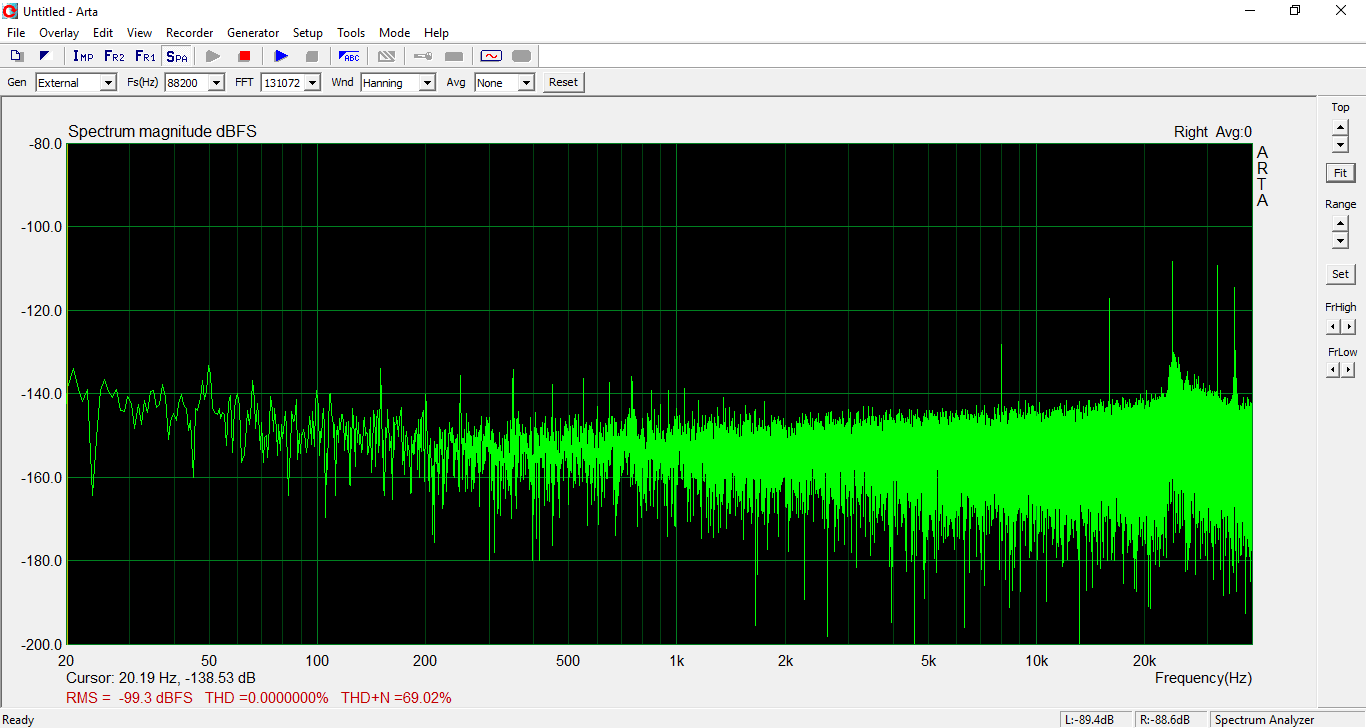This screenshot has width=1366, height=728.
Task: Click the Set button
Action: click(1340, 274)
